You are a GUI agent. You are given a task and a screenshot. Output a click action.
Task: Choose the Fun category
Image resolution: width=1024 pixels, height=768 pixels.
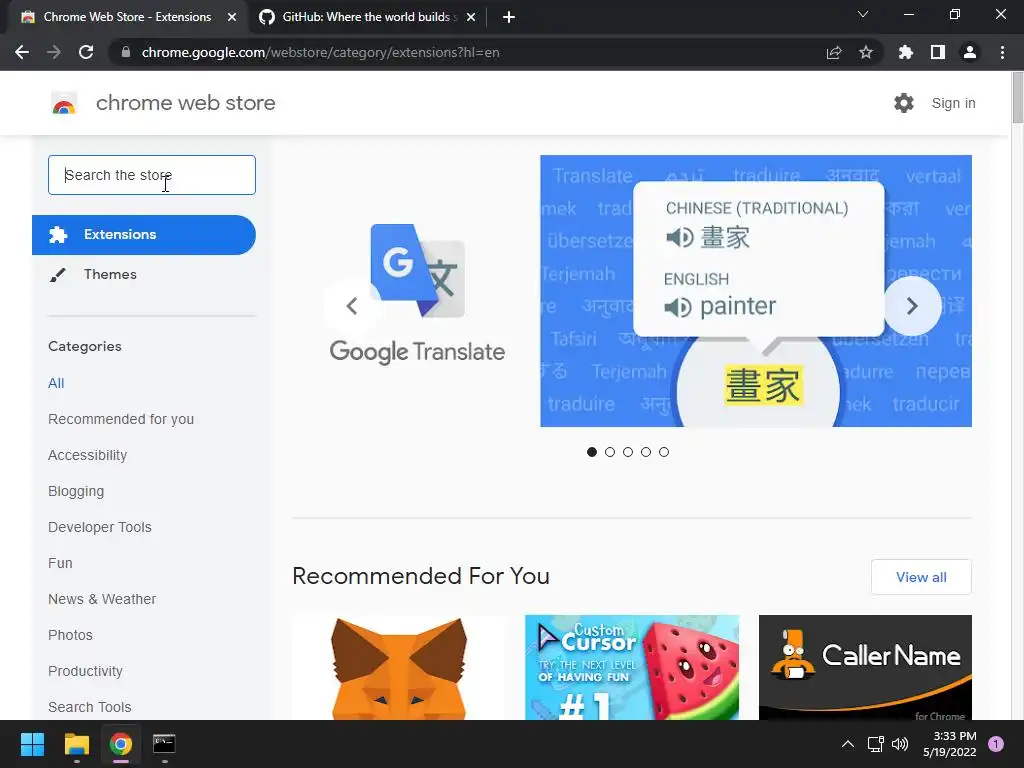pyautogui.click(x=60, y=563)
